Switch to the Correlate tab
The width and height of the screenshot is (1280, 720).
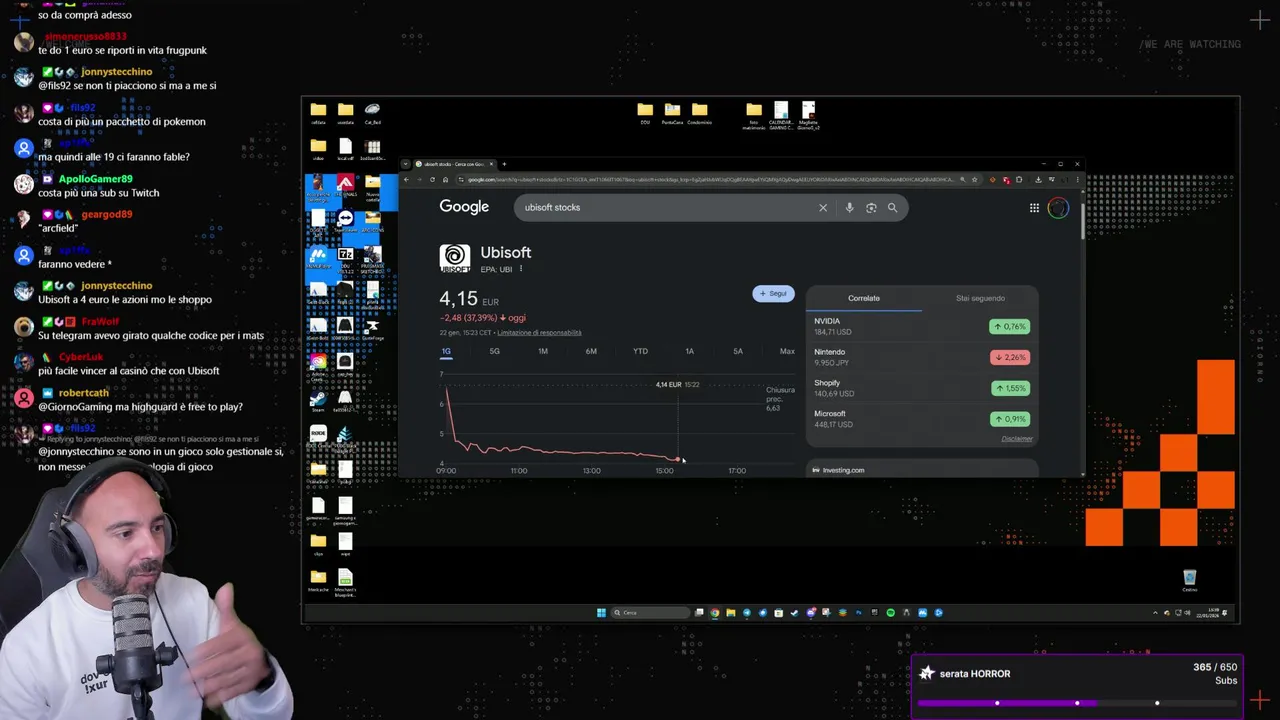864,298
